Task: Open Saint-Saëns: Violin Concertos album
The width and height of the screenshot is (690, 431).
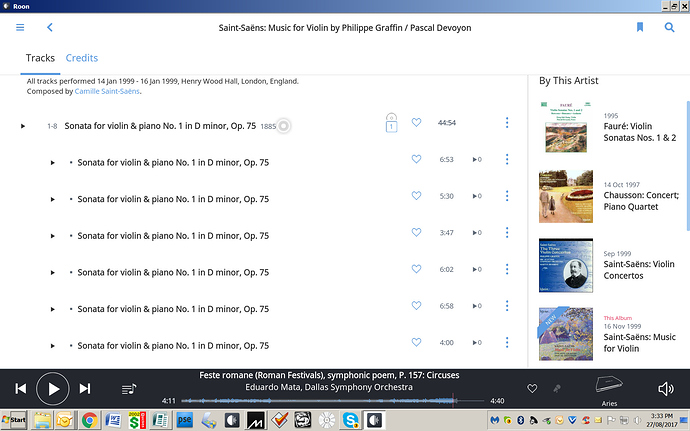Action: click(x=639, y=270)
